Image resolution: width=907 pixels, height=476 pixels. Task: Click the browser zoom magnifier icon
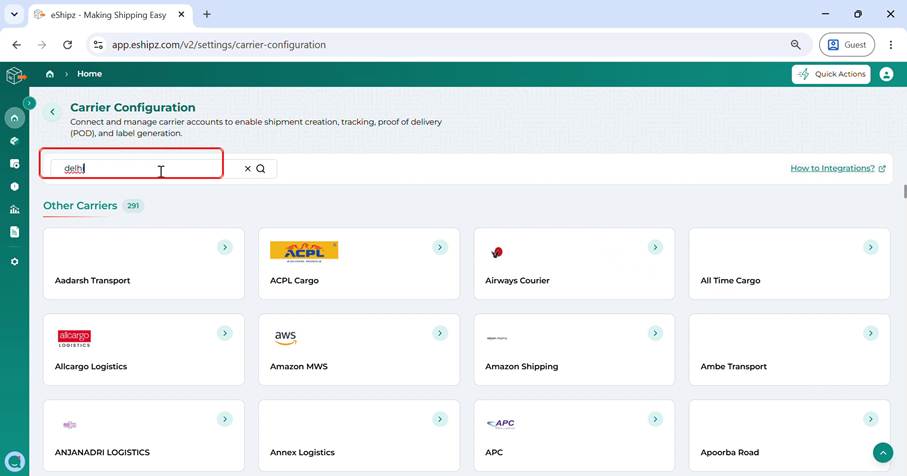click(x=796, y=45)
